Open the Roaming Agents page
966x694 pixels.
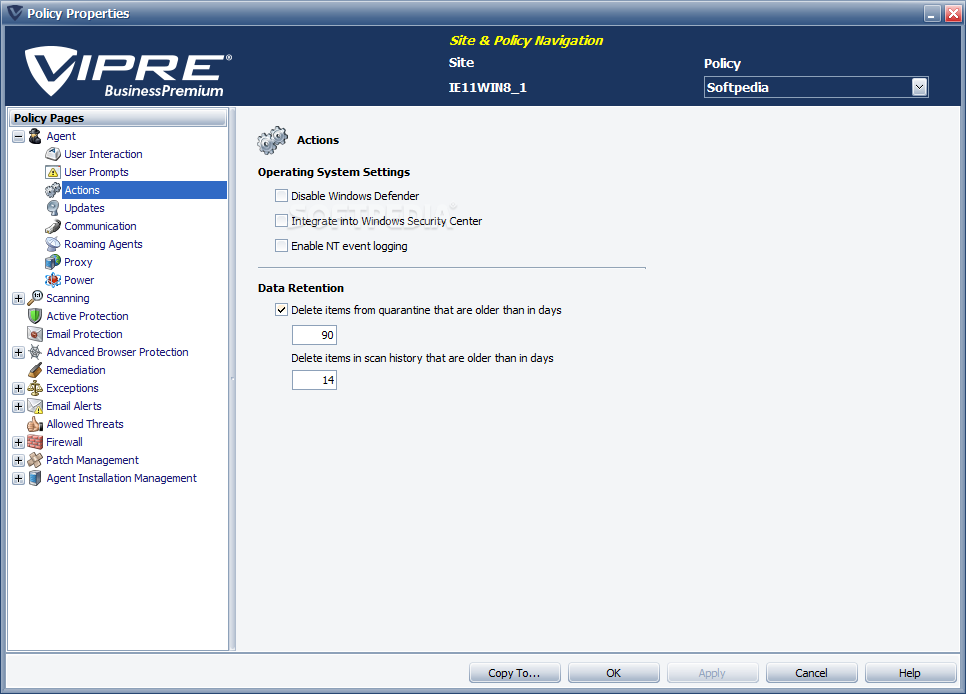tap(104, 244)
